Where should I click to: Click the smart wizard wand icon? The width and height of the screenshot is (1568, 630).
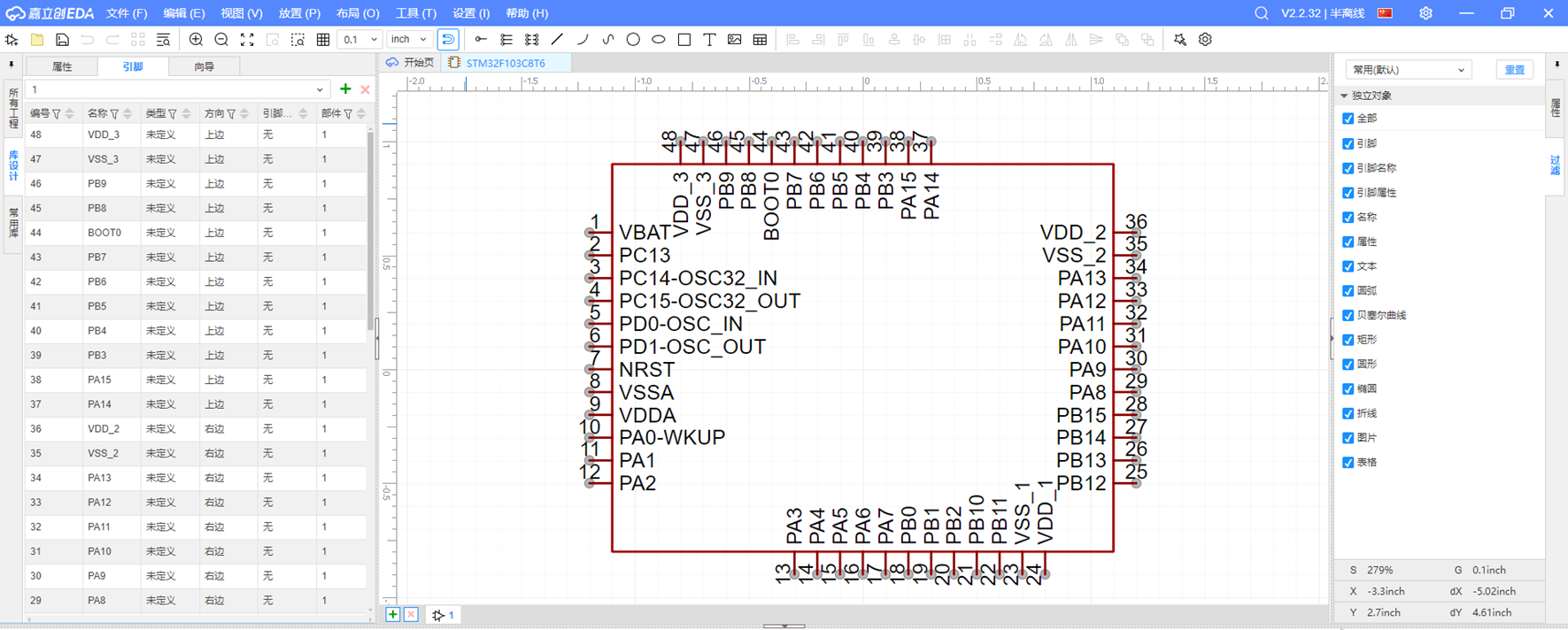point(1180,40)
